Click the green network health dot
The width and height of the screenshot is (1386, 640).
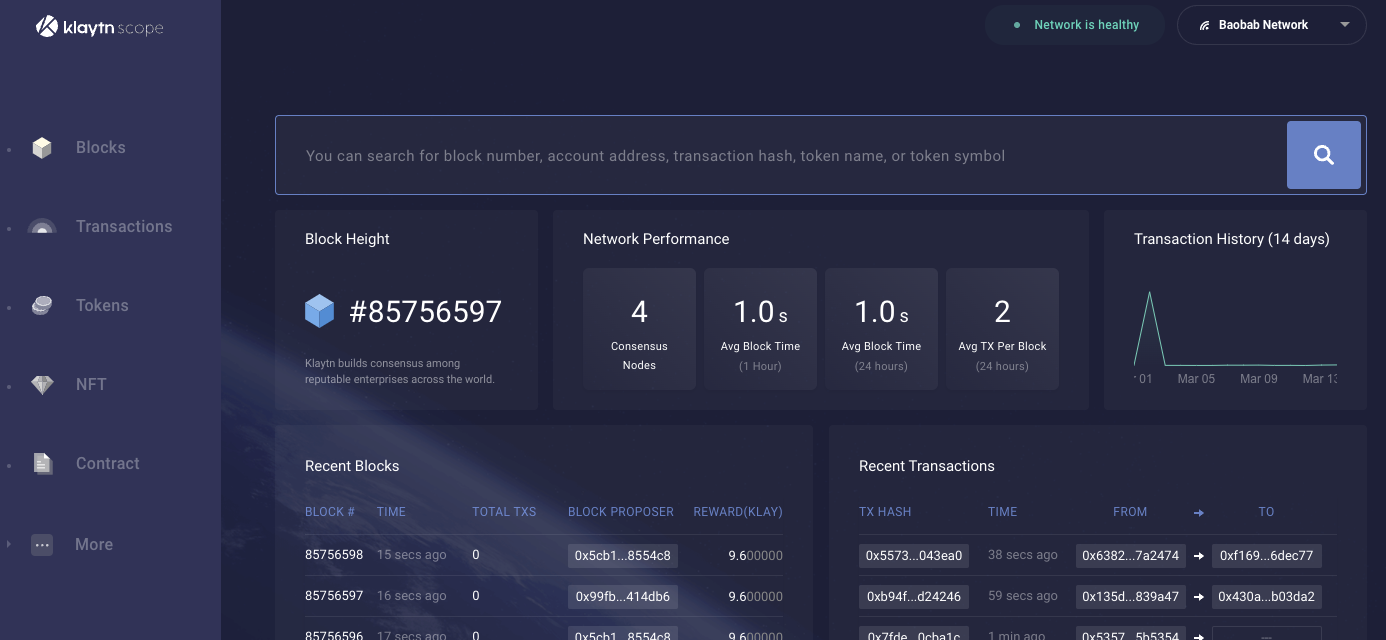(1017, 25)
